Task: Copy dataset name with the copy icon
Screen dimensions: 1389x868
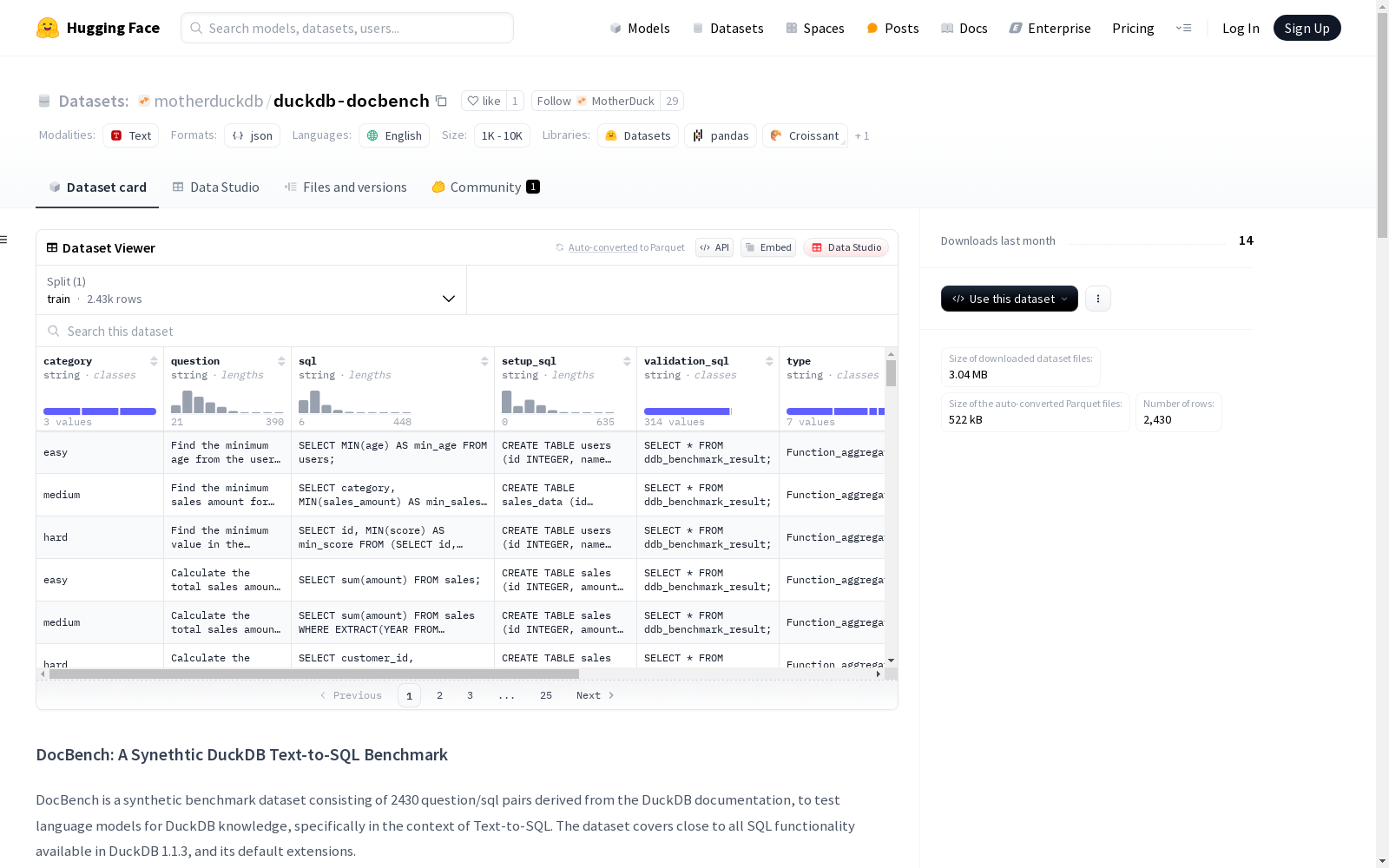Action: pyautogui.click(x=441, y=101)
